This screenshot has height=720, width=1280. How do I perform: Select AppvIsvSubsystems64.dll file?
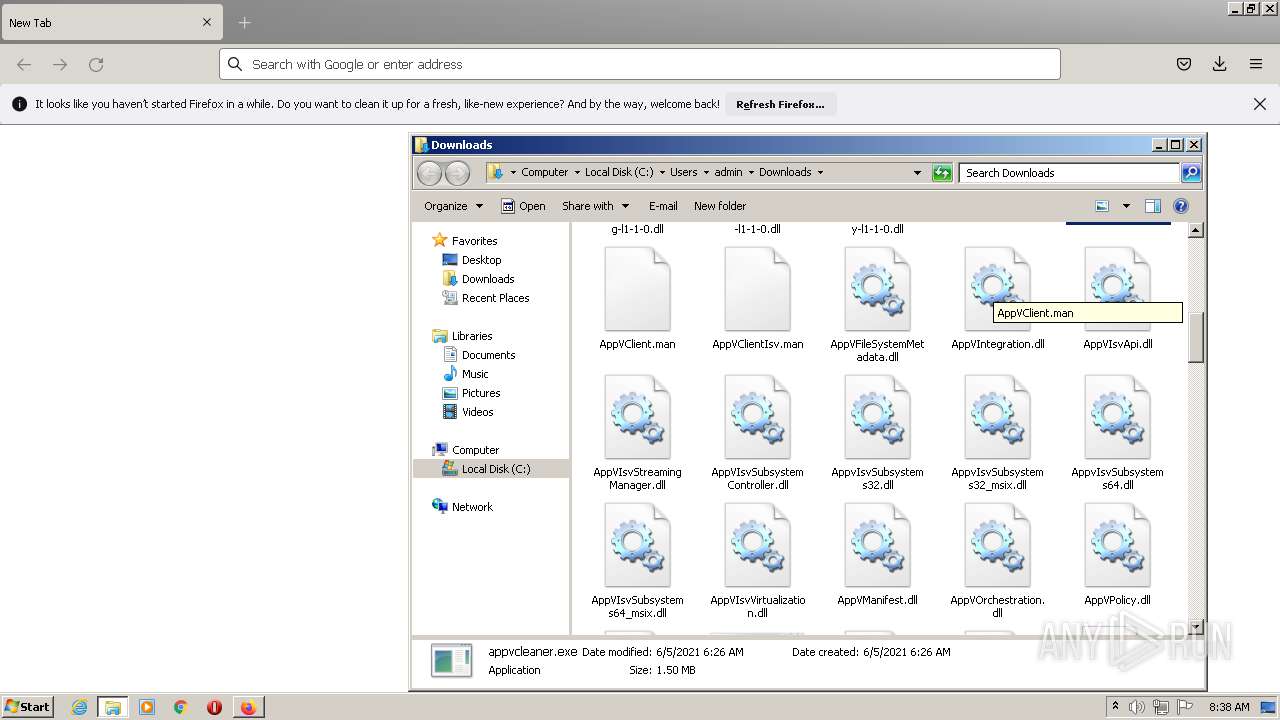pyautogui.click(x=1117, y=433)
